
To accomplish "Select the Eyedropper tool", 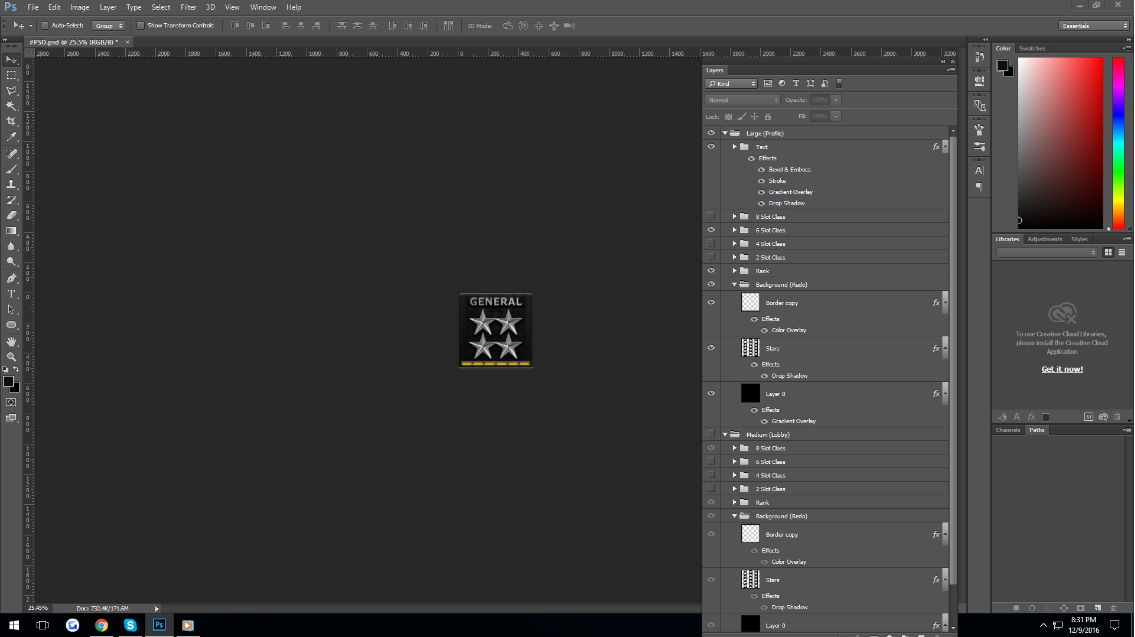I will click(11, 136).
